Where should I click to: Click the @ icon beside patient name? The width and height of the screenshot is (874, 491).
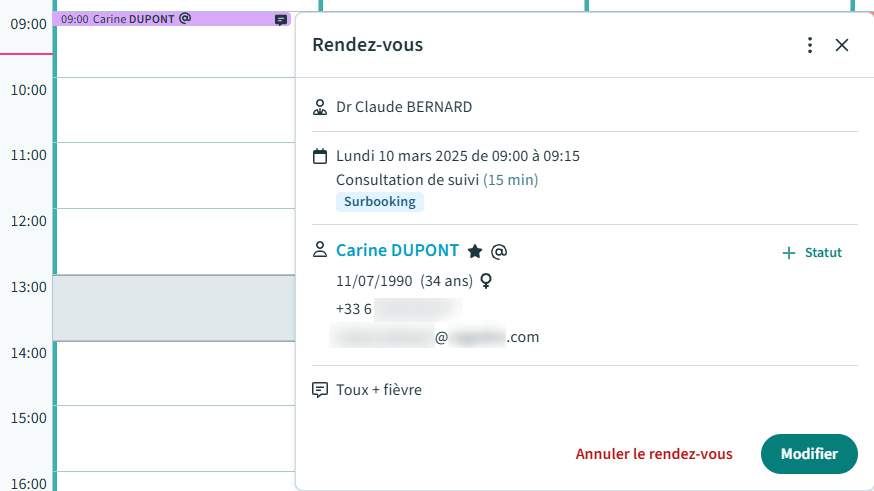[499, 252]
